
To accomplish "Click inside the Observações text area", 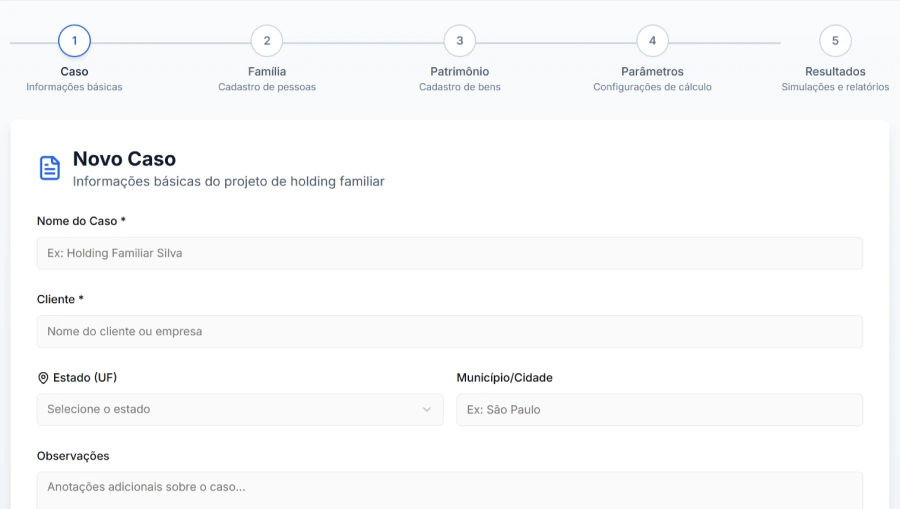I will (x=449, y=490).
